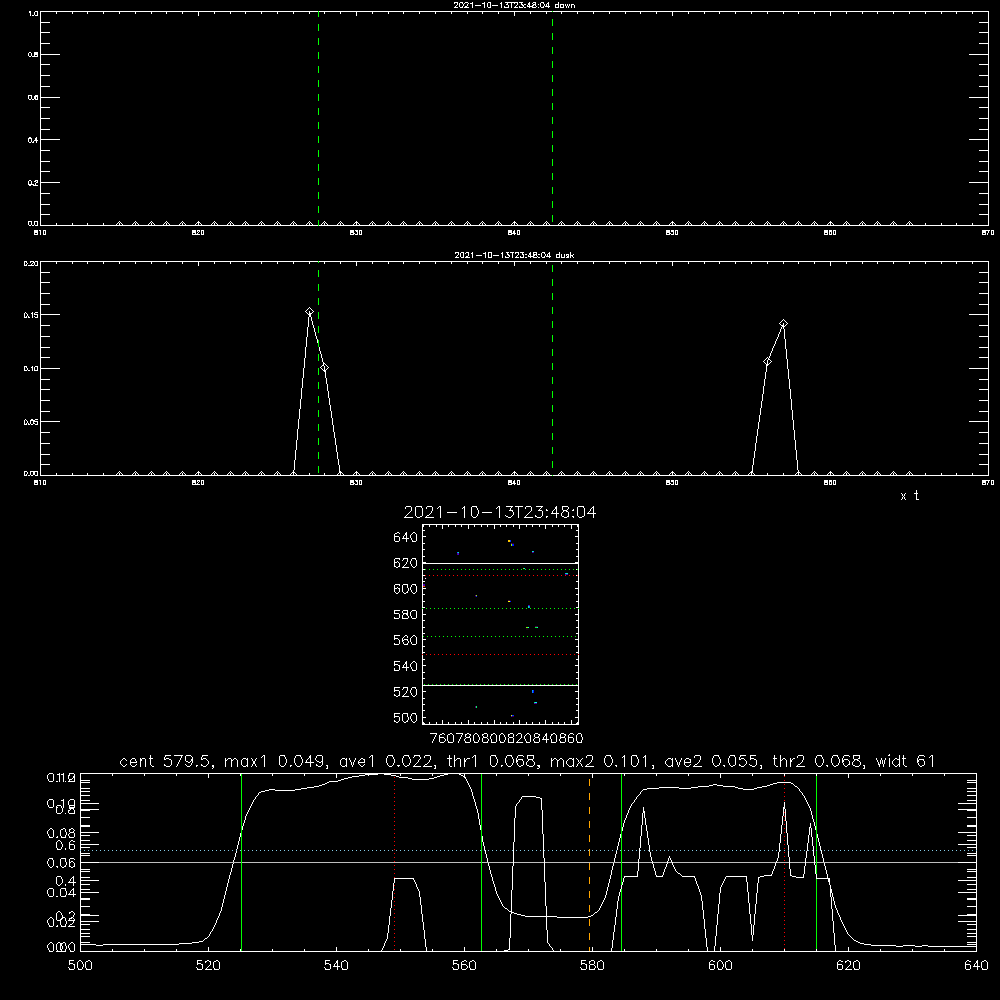Image resolution: width=1000 pixels, height=1000 pixels.
Task: Click center image y-axis label 560
Action: point(406,640)
